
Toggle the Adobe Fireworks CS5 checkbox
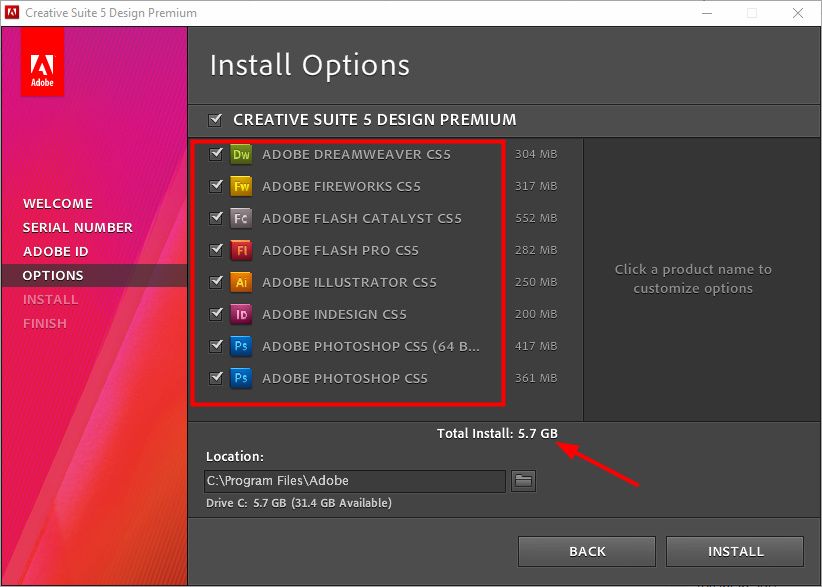(215, 186)
